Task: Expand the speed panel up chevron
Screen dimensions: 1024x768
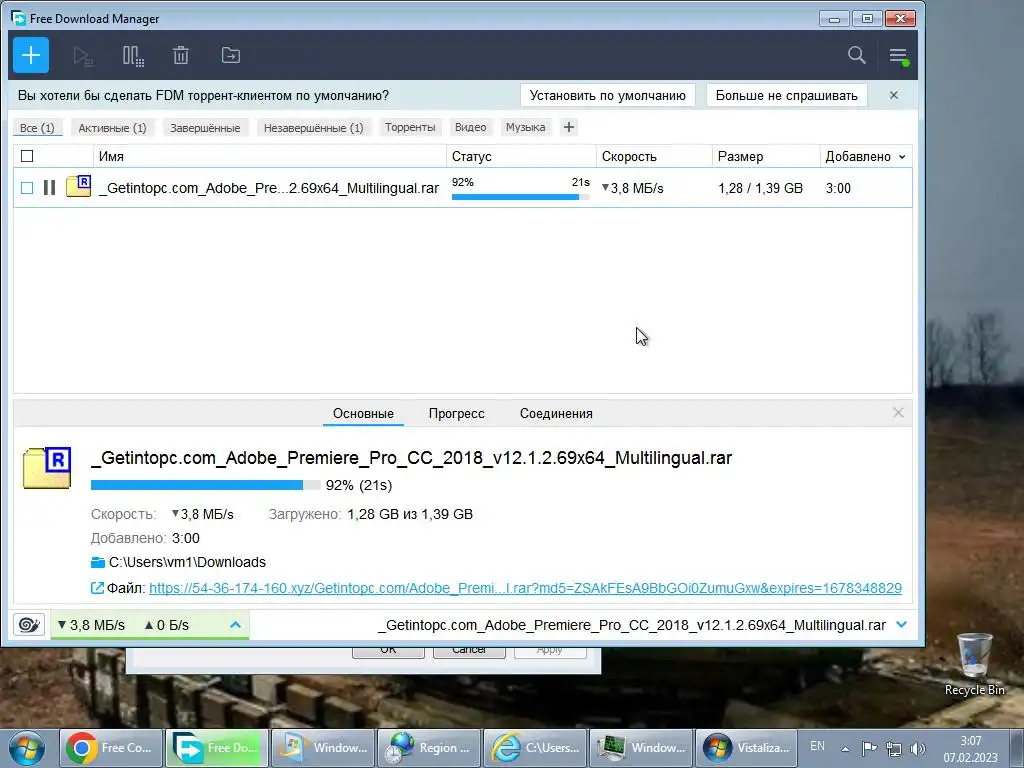Action: pyautogui.click(x=235, y=625)
